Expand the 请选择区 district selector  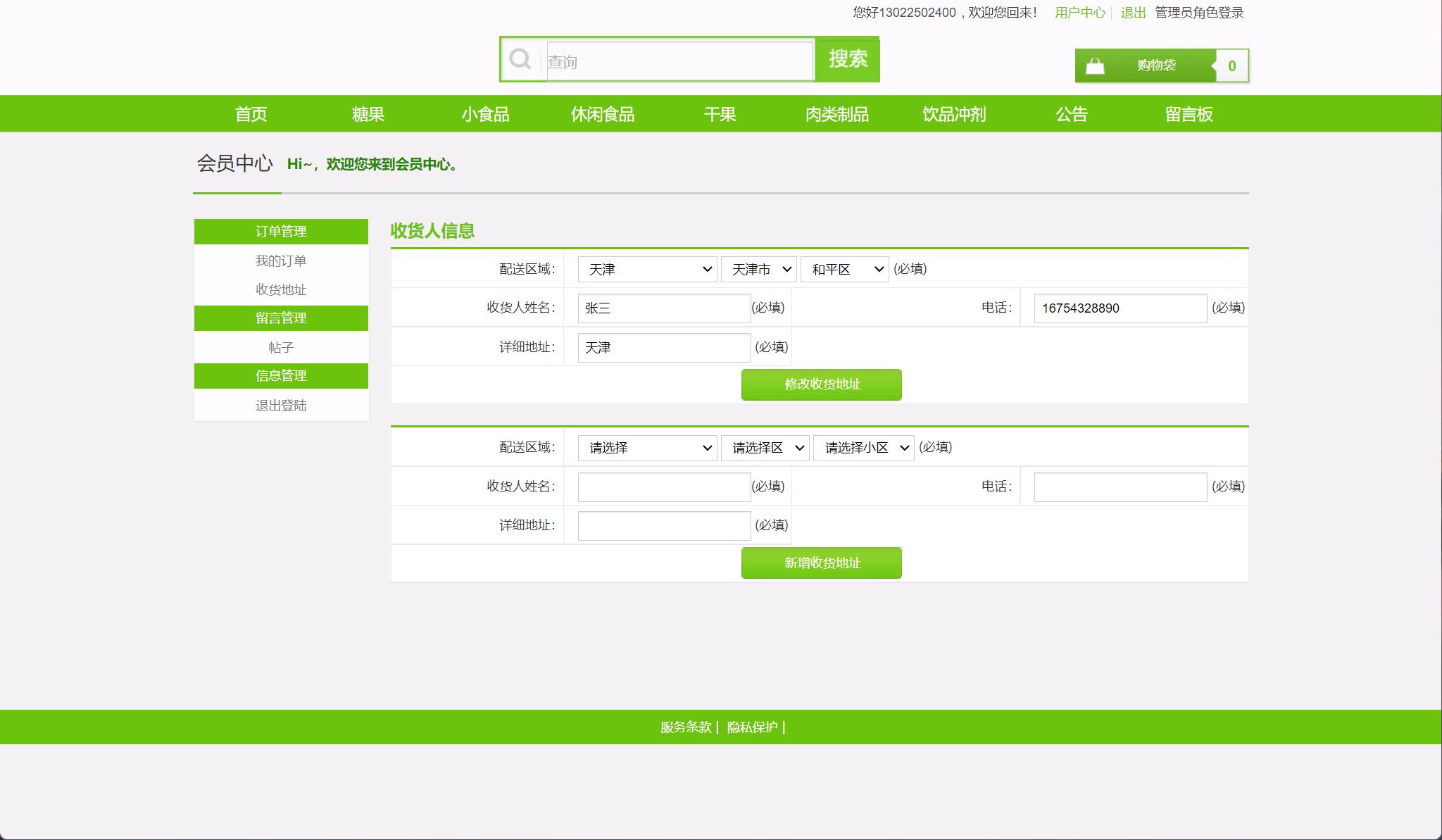(x=765, y=447)
